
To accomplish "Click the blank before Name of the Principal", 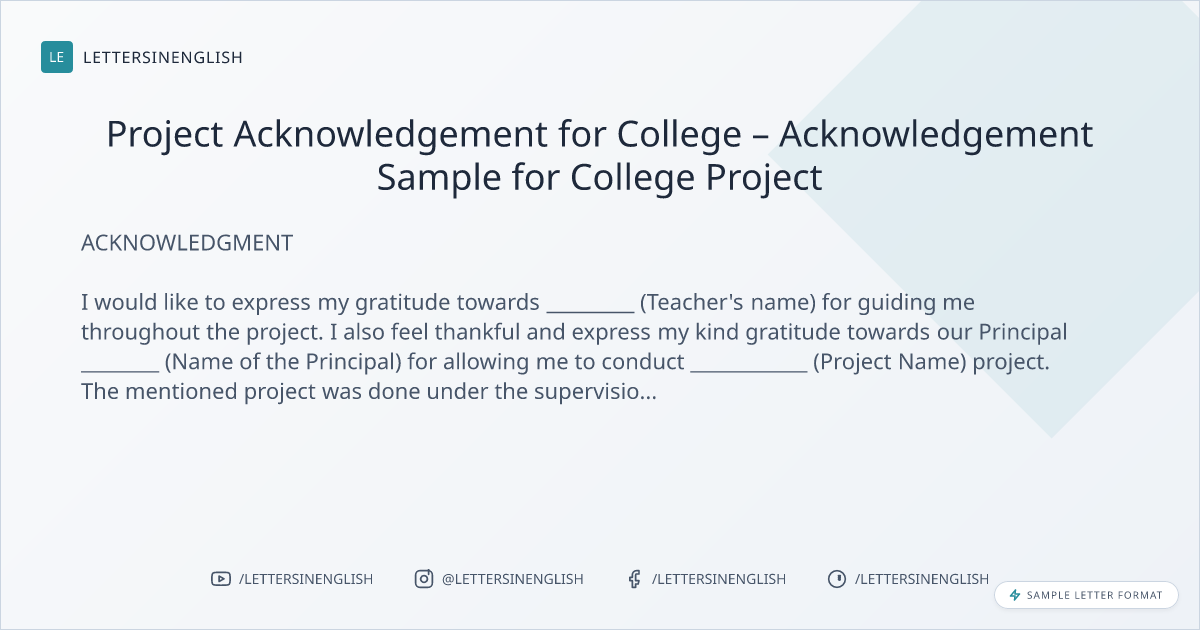I will click(120, 362).
